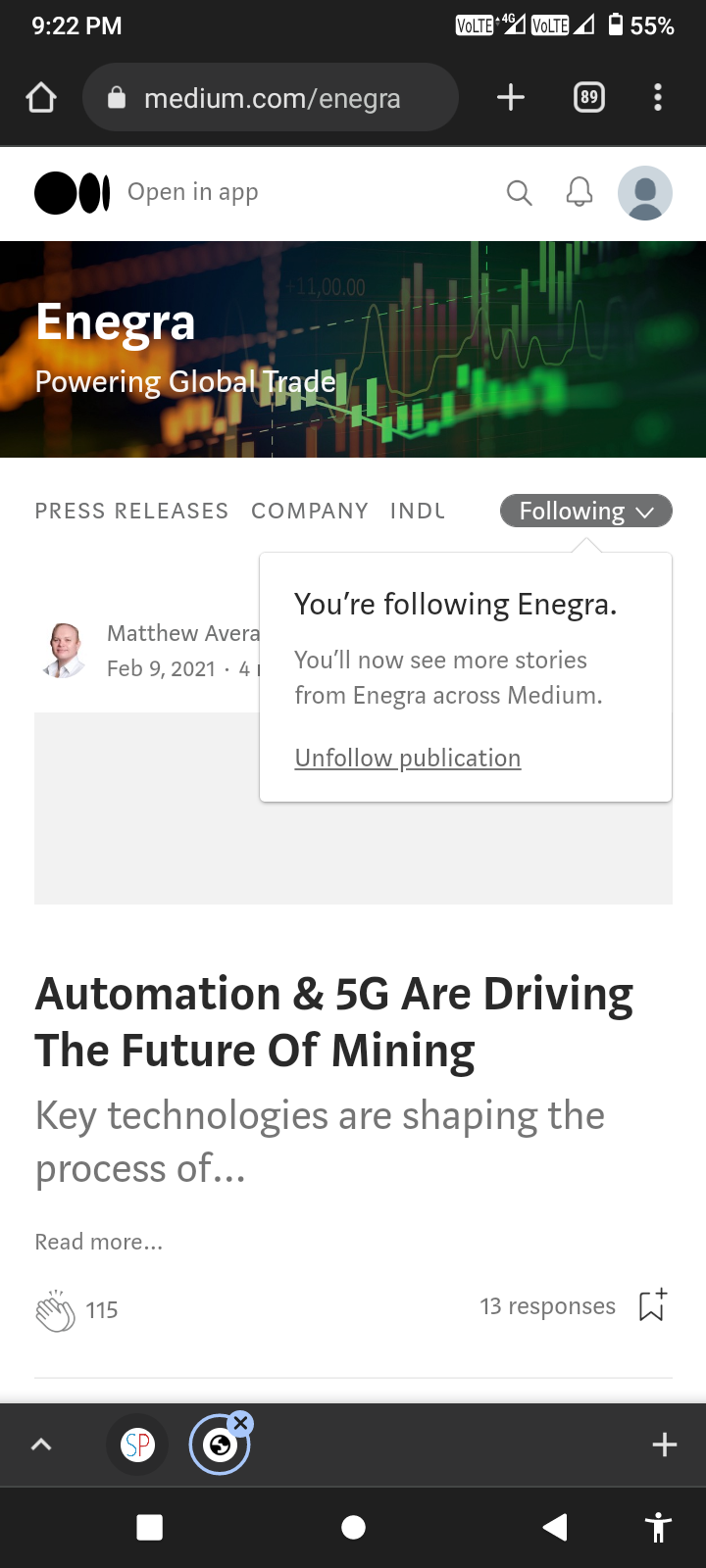
Task: Click the address bar showing medium.com/enegra
Action: pyautogui.click(x=271, y=97)
